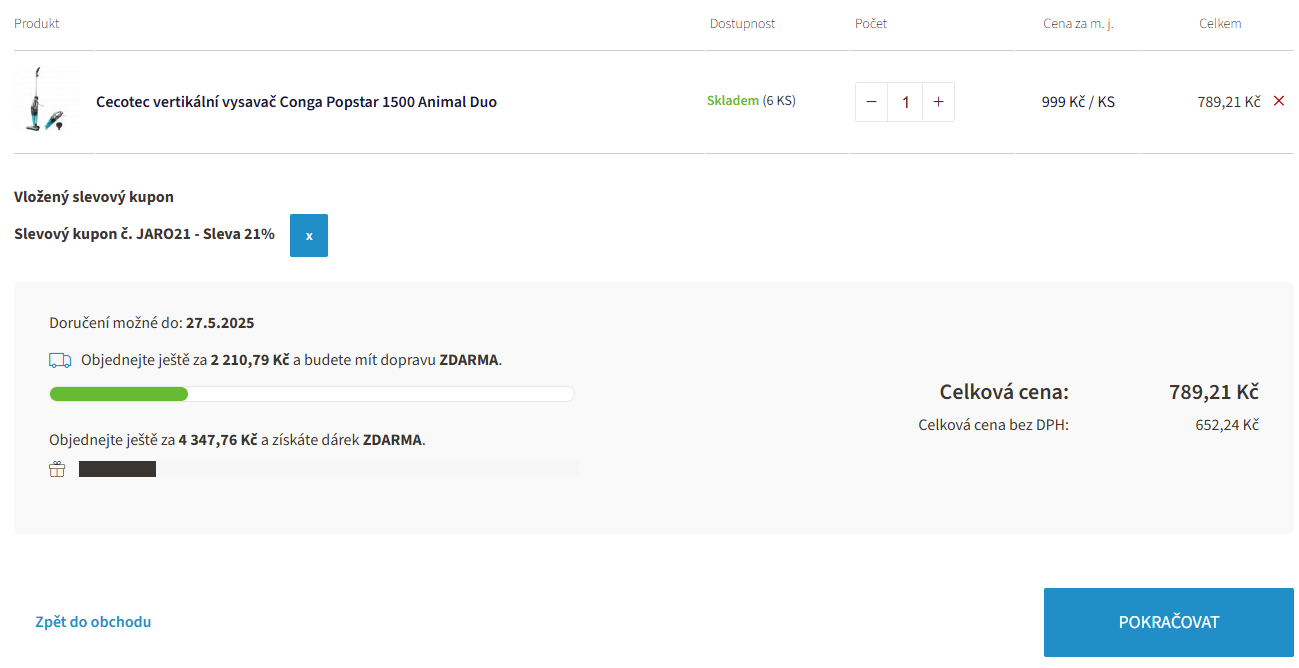Click the gift box icon
The height and width of the screenshot is (668, 1299).
[x=57, y=469]
